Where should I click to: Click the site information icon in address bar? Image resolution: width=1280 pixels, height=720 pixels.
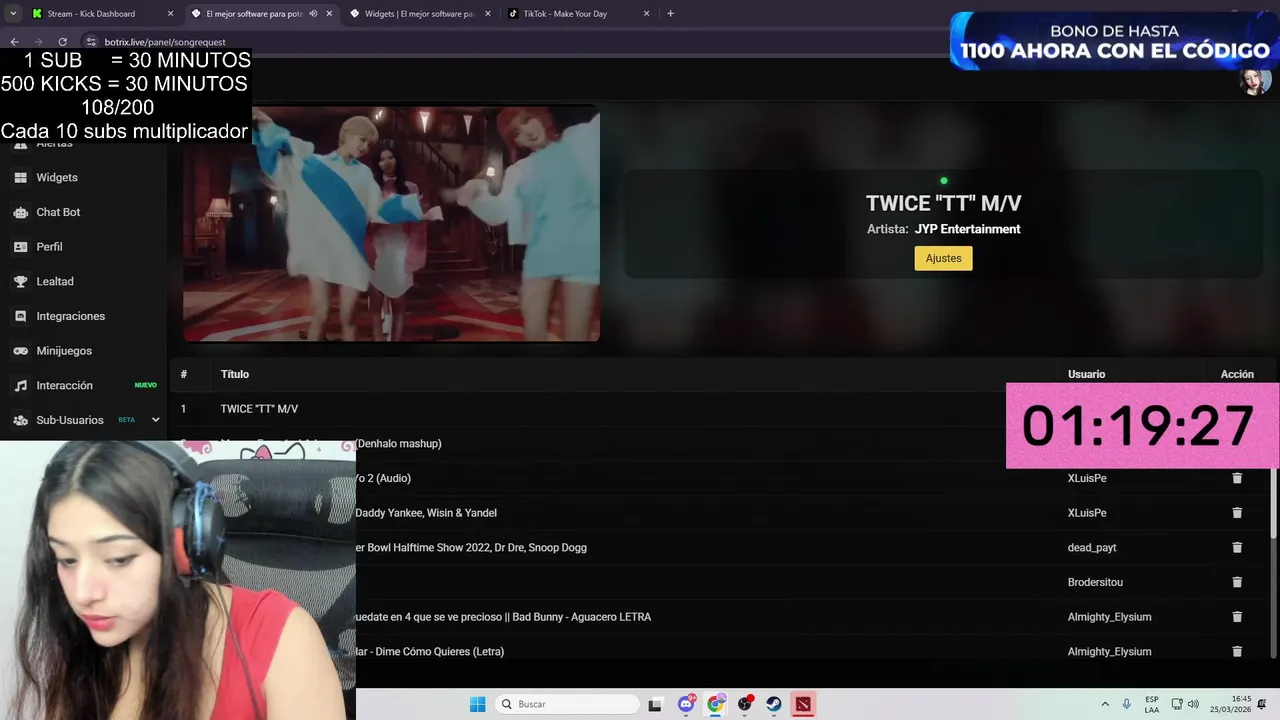point(91,42)
